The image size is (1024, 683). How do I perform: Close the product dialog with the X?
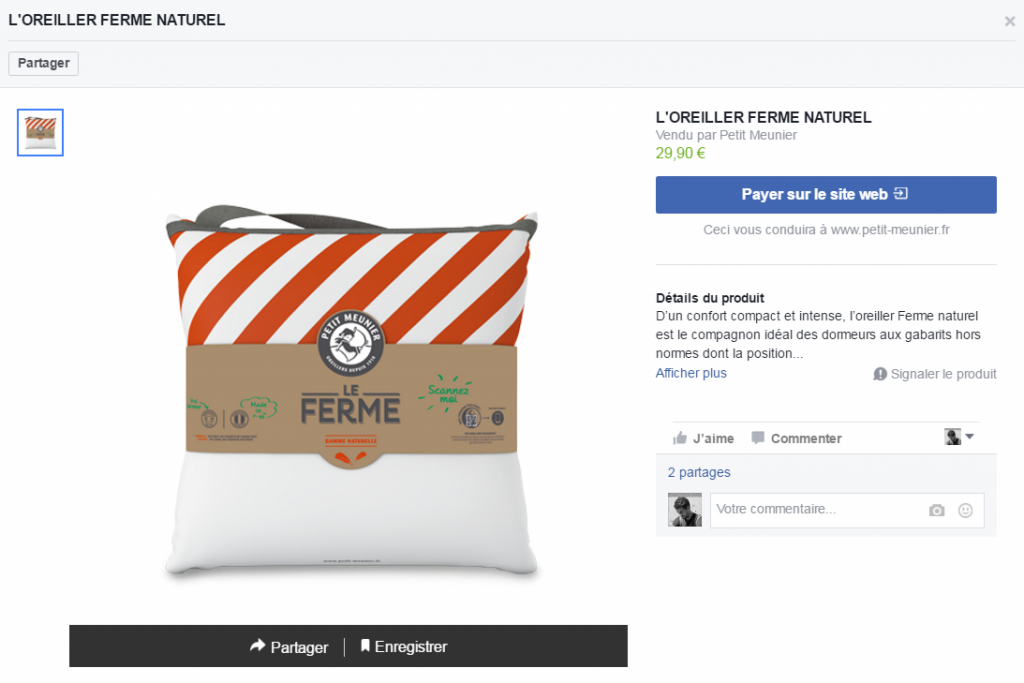1010,22
